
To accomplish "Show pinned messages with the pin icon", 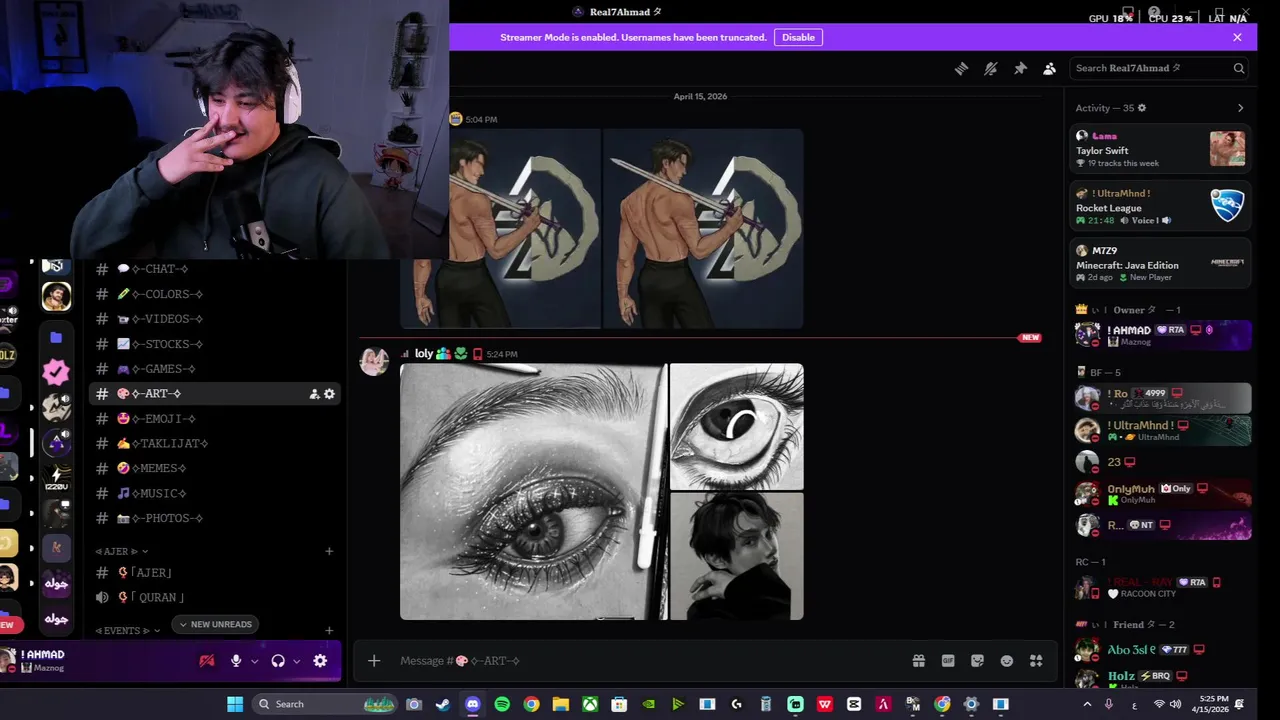I will click(1020, 68).
